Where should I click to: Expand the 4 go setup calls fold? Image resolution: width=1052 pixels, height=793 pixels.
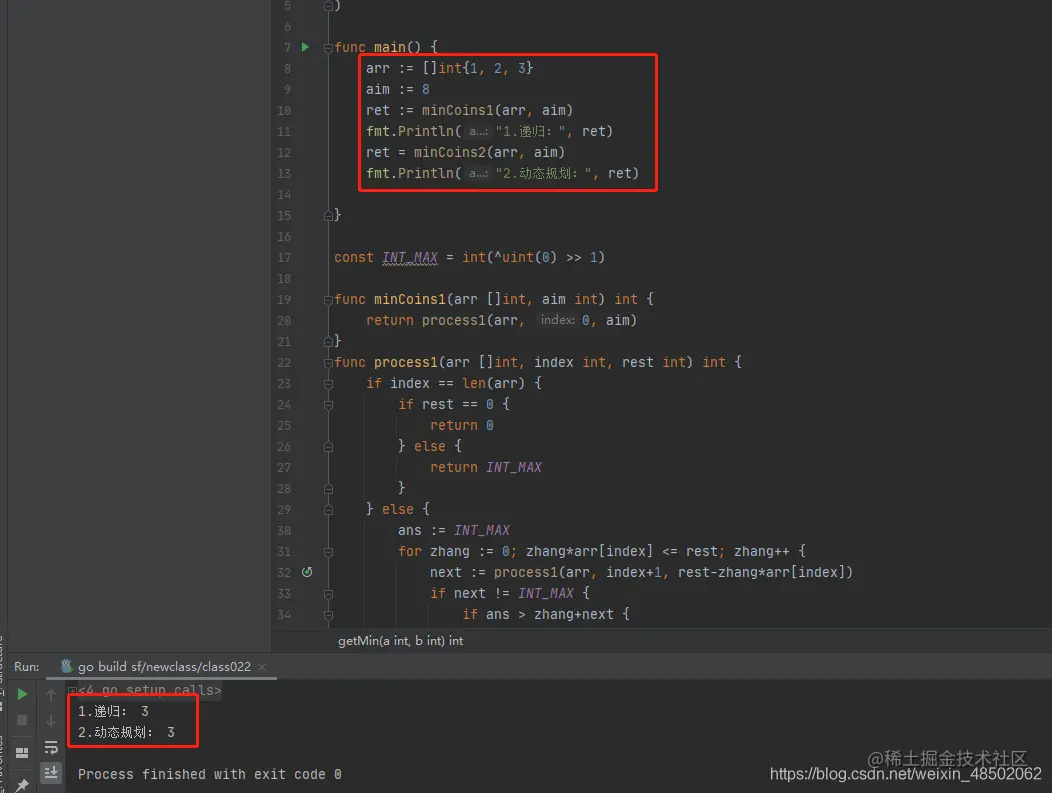[72, 690]
